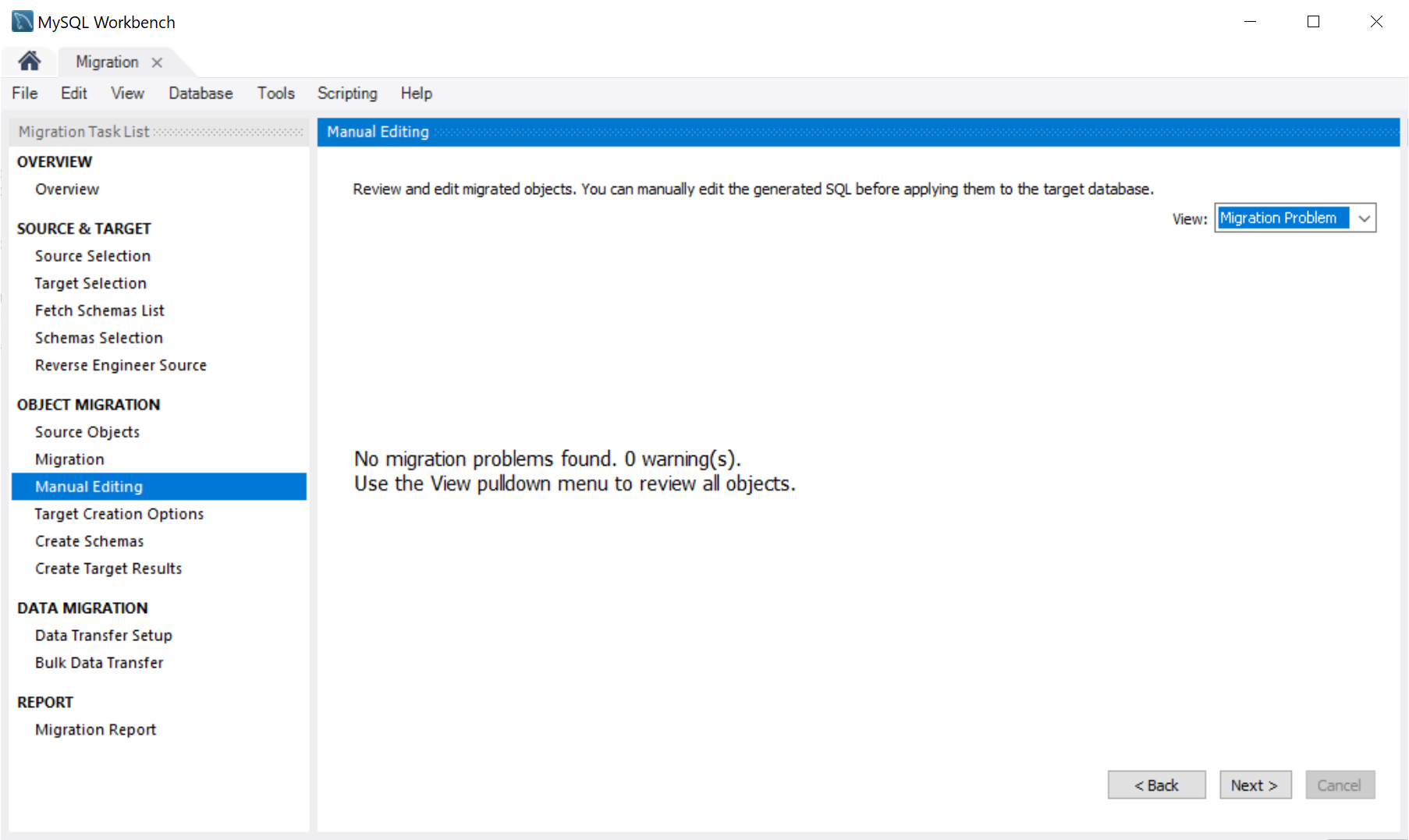Go to Migration Report step
This screenshot has width=1409, height=840.
(95, 730)
